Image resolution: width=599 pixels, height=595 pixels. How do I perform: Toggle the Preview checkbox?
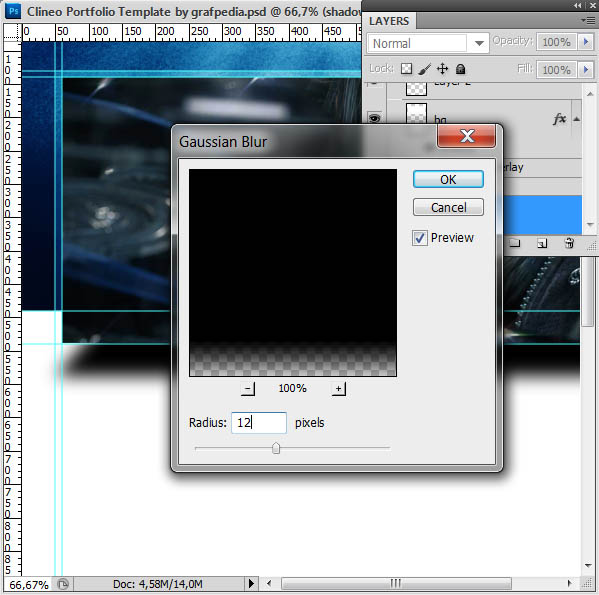coord(419,238)
